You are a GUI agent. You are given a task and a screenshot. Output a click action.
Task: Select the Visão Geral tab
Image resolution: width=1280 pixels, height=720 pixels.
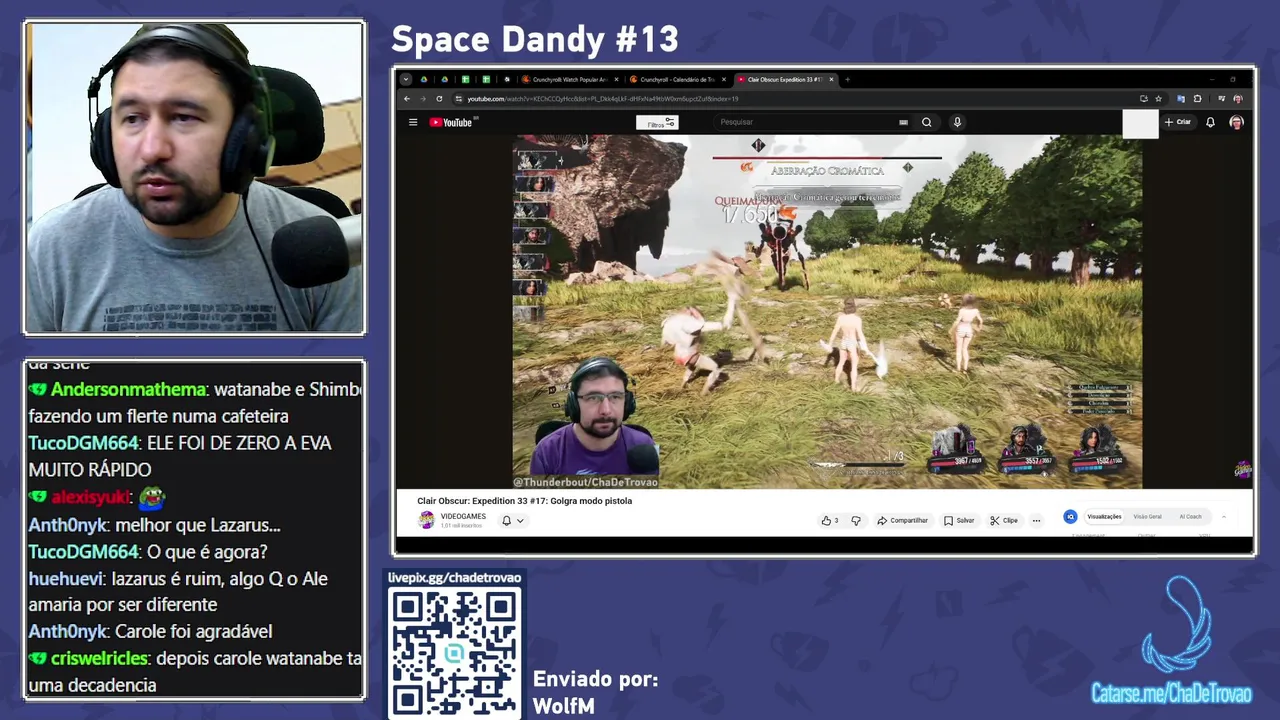pos(1147,517)
